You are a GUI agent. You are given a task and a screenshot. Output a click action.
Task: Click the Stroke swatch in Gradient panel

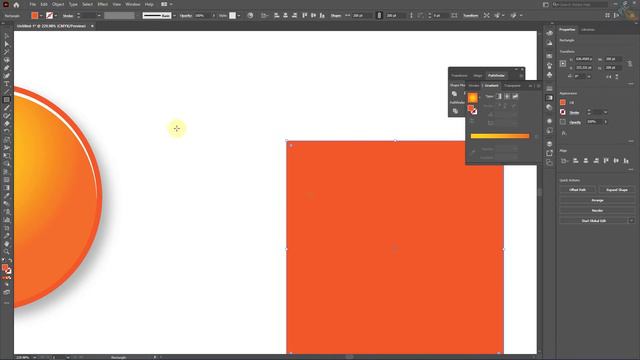(x=473, y=111)
